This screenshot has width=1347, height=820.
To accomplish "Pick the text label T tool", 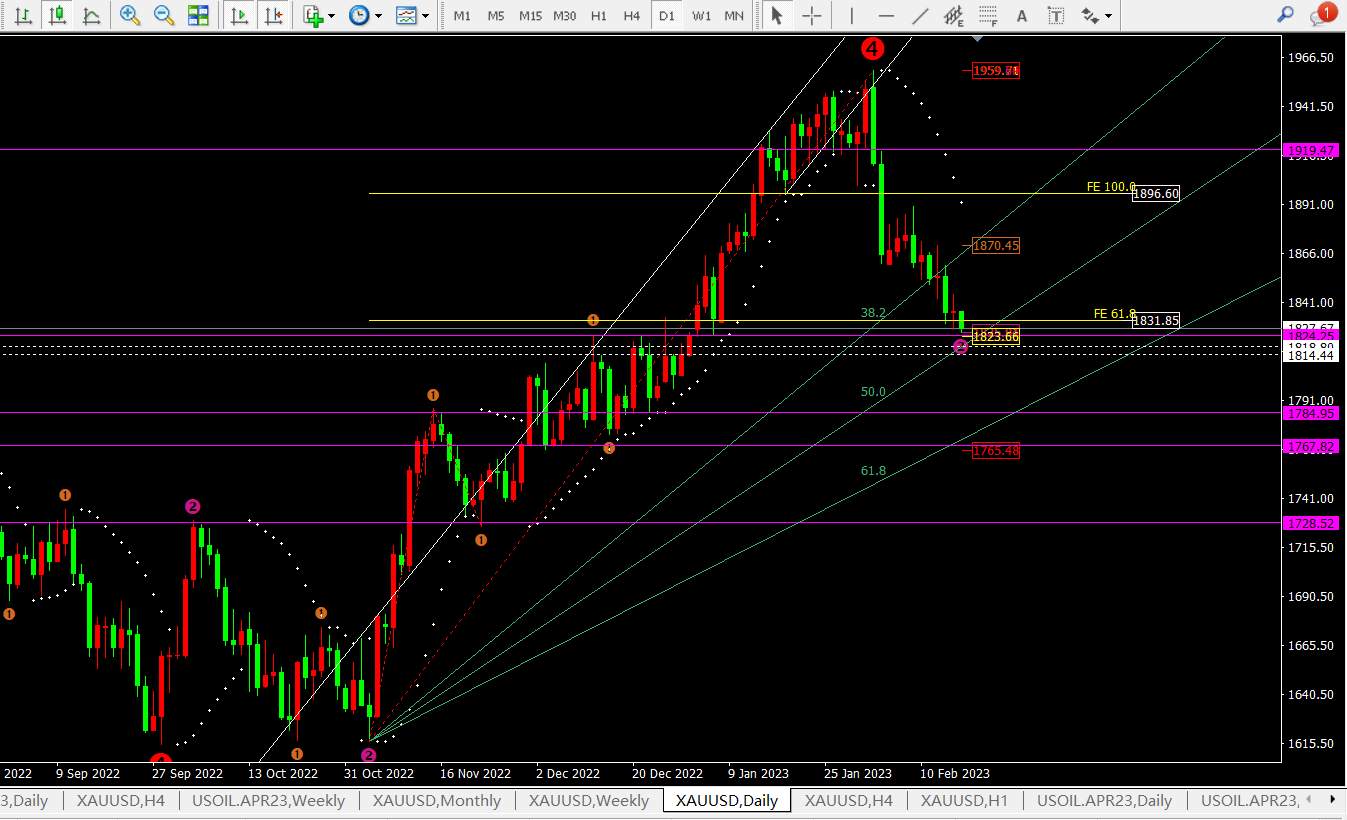I will tap(1055, 15).
